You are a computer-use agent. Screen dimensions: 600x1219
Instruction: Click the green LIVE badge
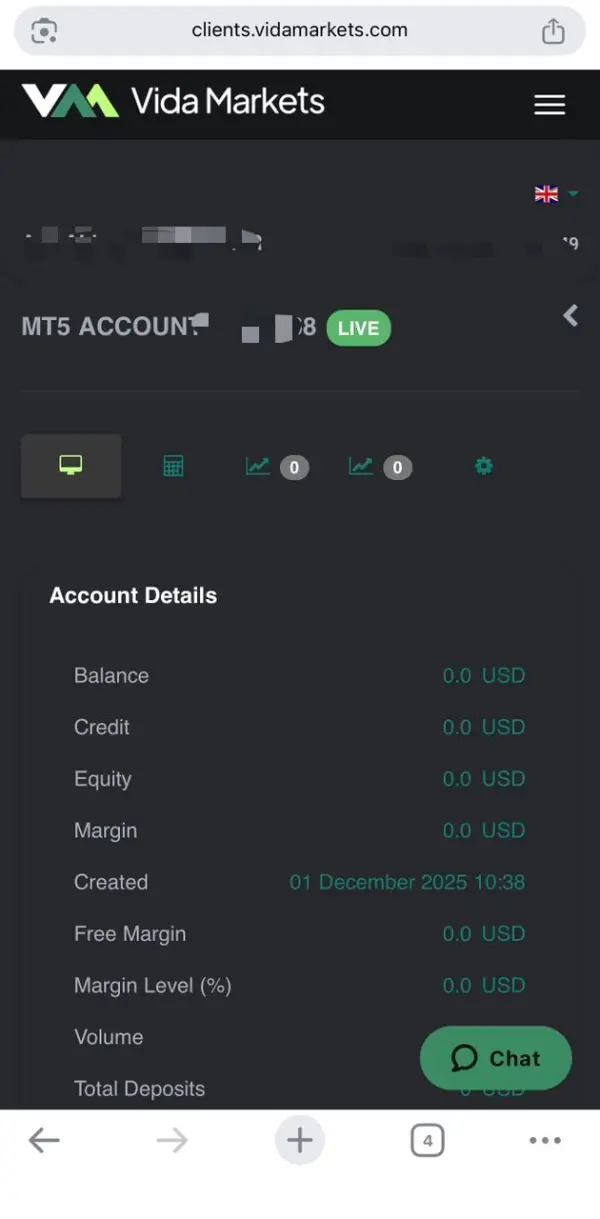358,328
